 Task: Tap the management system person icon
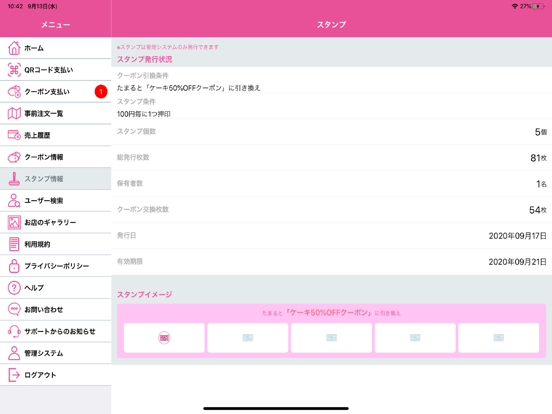pyautogui.click(x=14, y=353)
